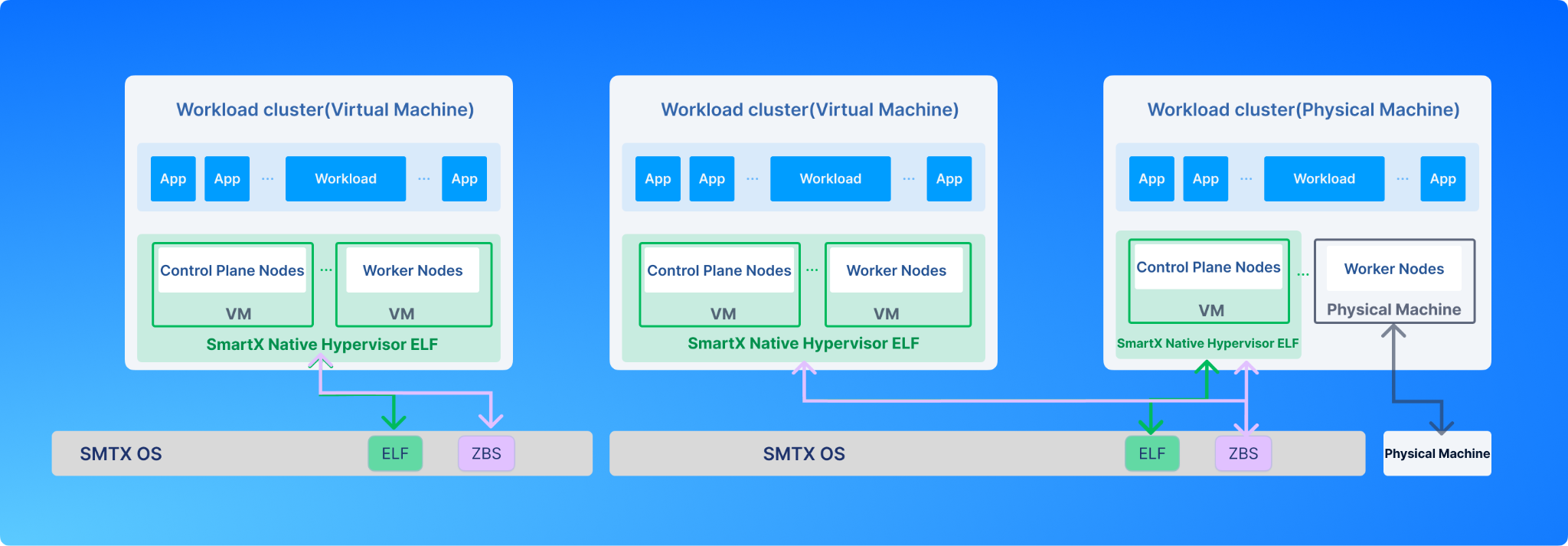Click VM under Worker Nodes, middle cluster
The width and height of the screenshot is (1568, 546).
point(886,314)
